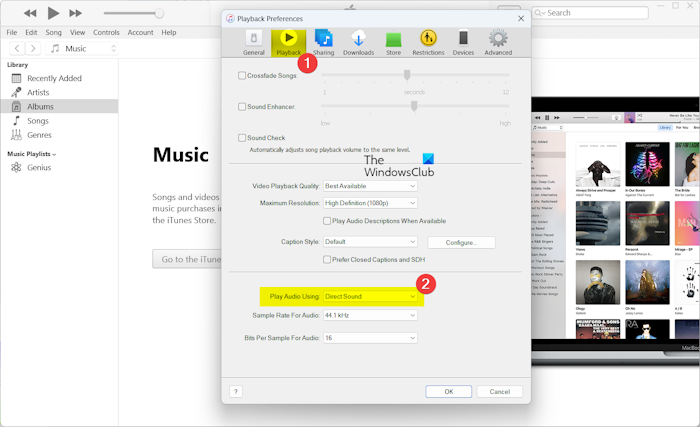Open the Play Audio Using dropdown
Image resolution: width=700 pixels, height=427 pixels.
coord(370,297)
